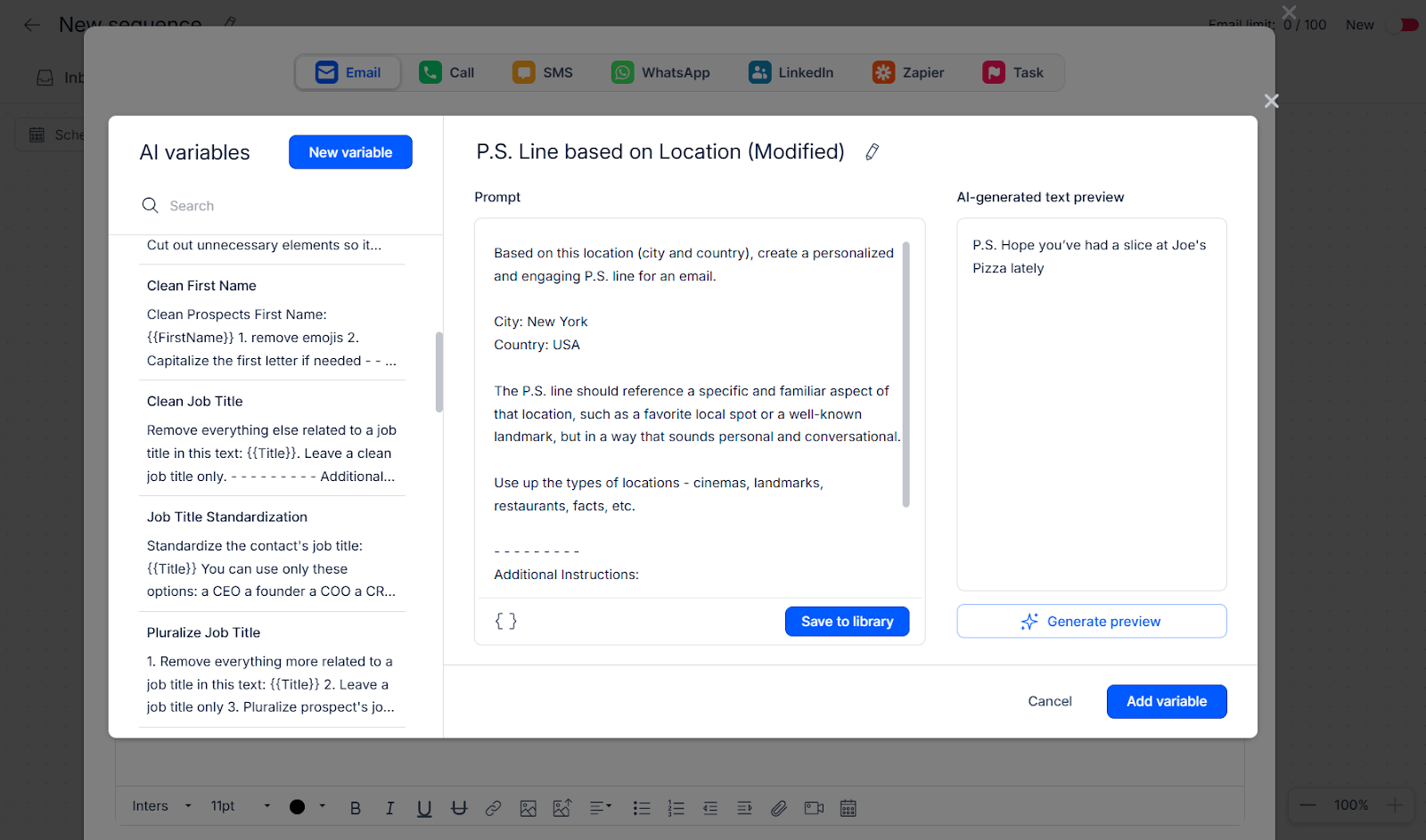Expand the text alignment dropdown
This screenshot has width=1426, height=840.
pyautogui.click(x=601, y=807)
